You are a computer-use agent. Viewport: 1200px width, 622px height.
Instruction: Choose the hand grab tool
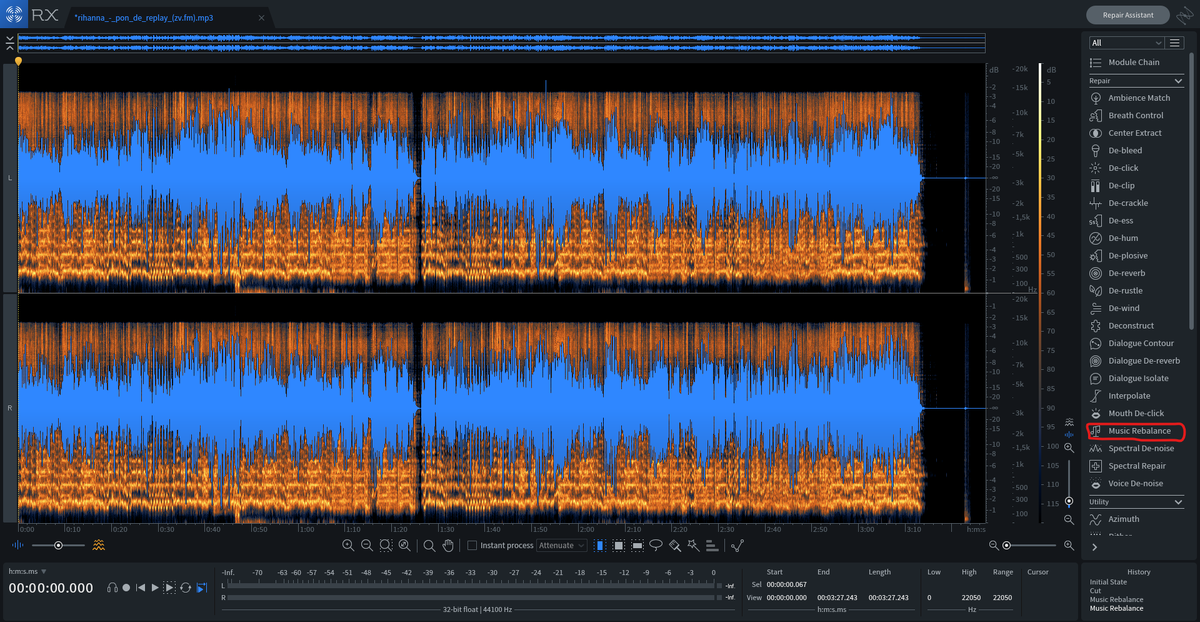pyautogui.click(x=448, y=545)
